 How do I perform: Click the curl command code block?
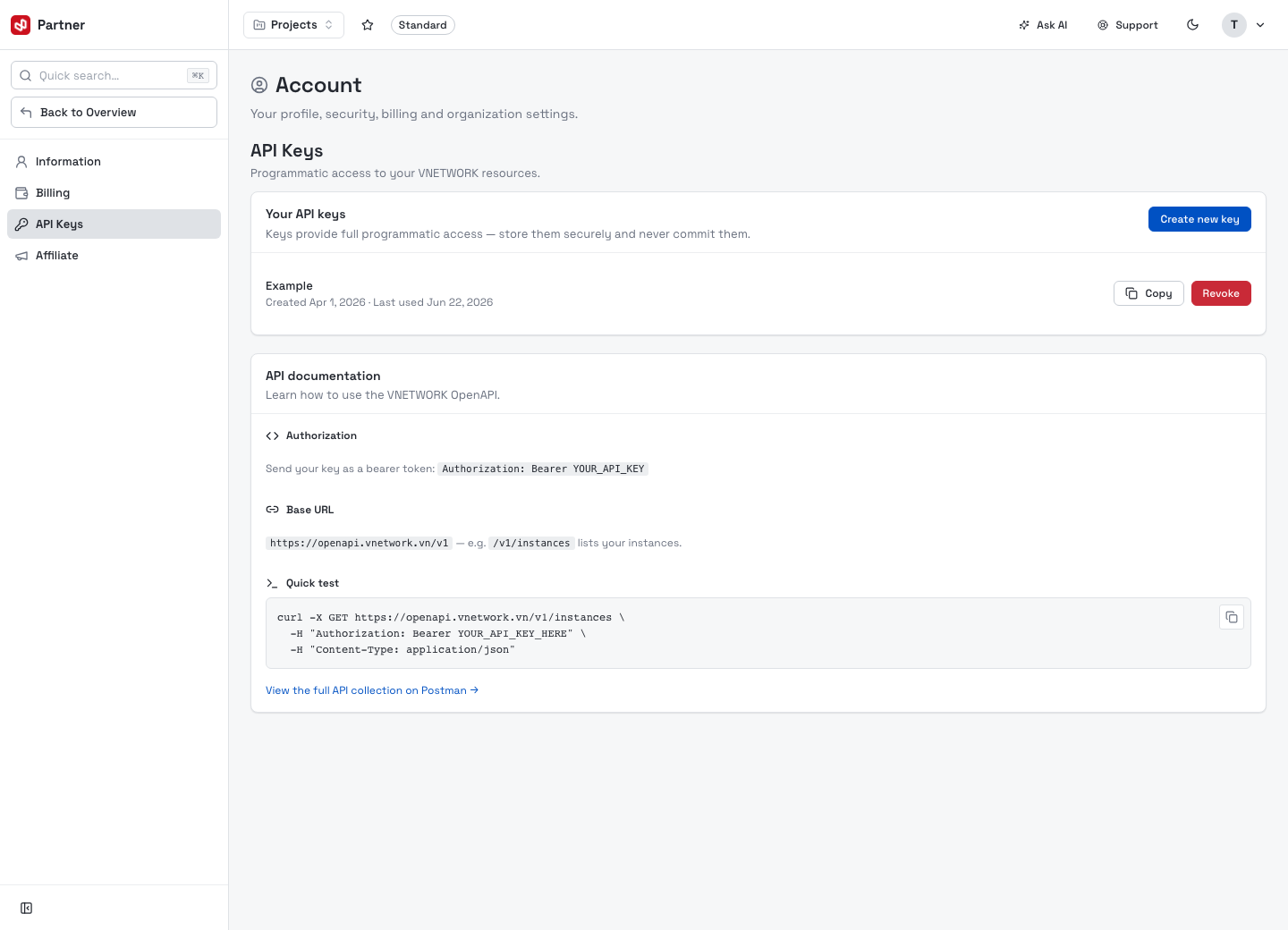click(758, 633)
